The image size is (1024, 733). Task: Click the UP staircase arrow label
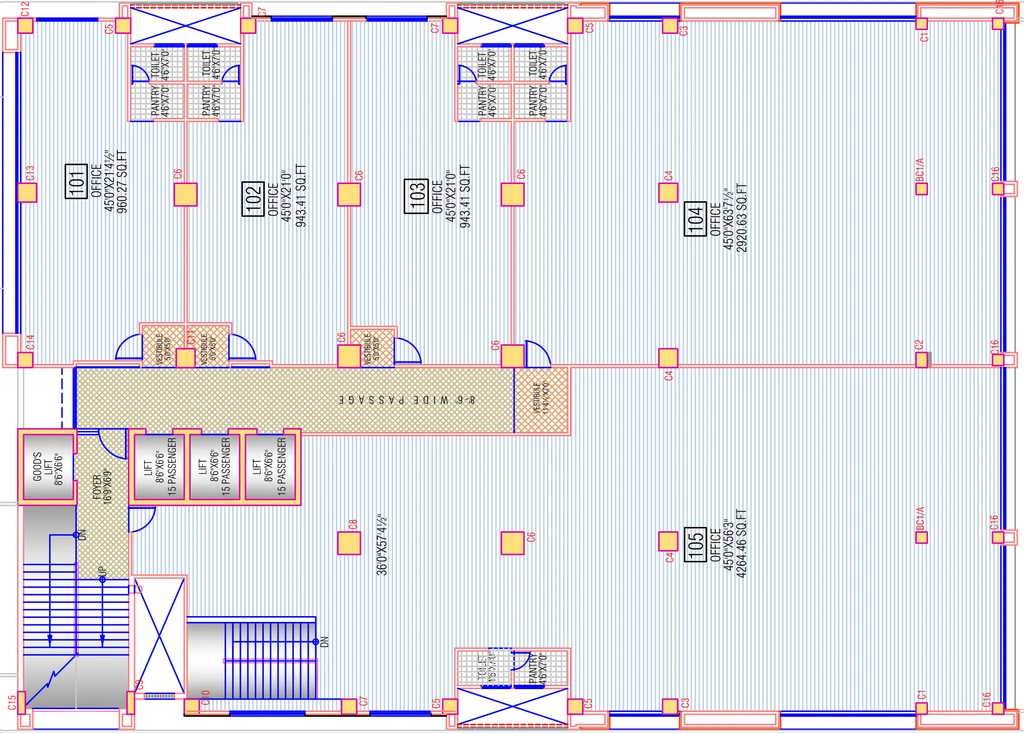(x=102, y=573)
